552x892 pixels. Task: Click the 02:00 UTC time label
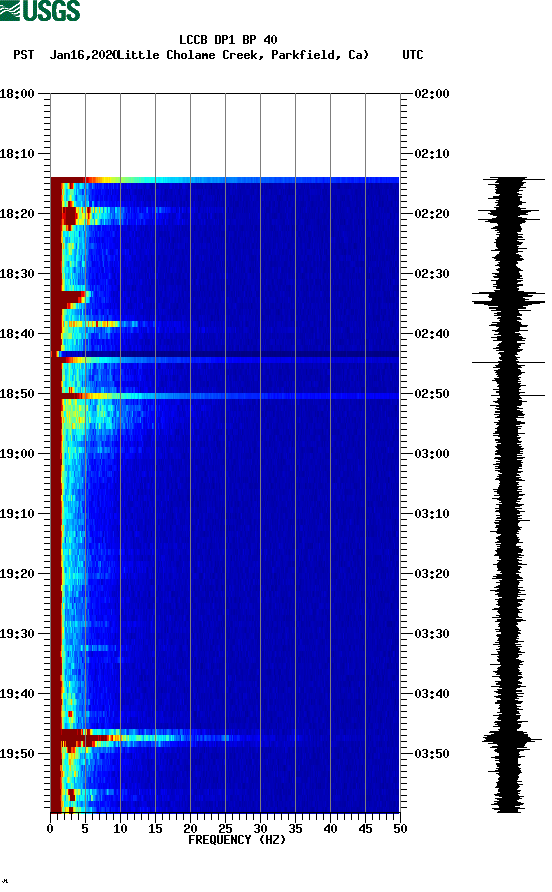click(x=432, y=93)
